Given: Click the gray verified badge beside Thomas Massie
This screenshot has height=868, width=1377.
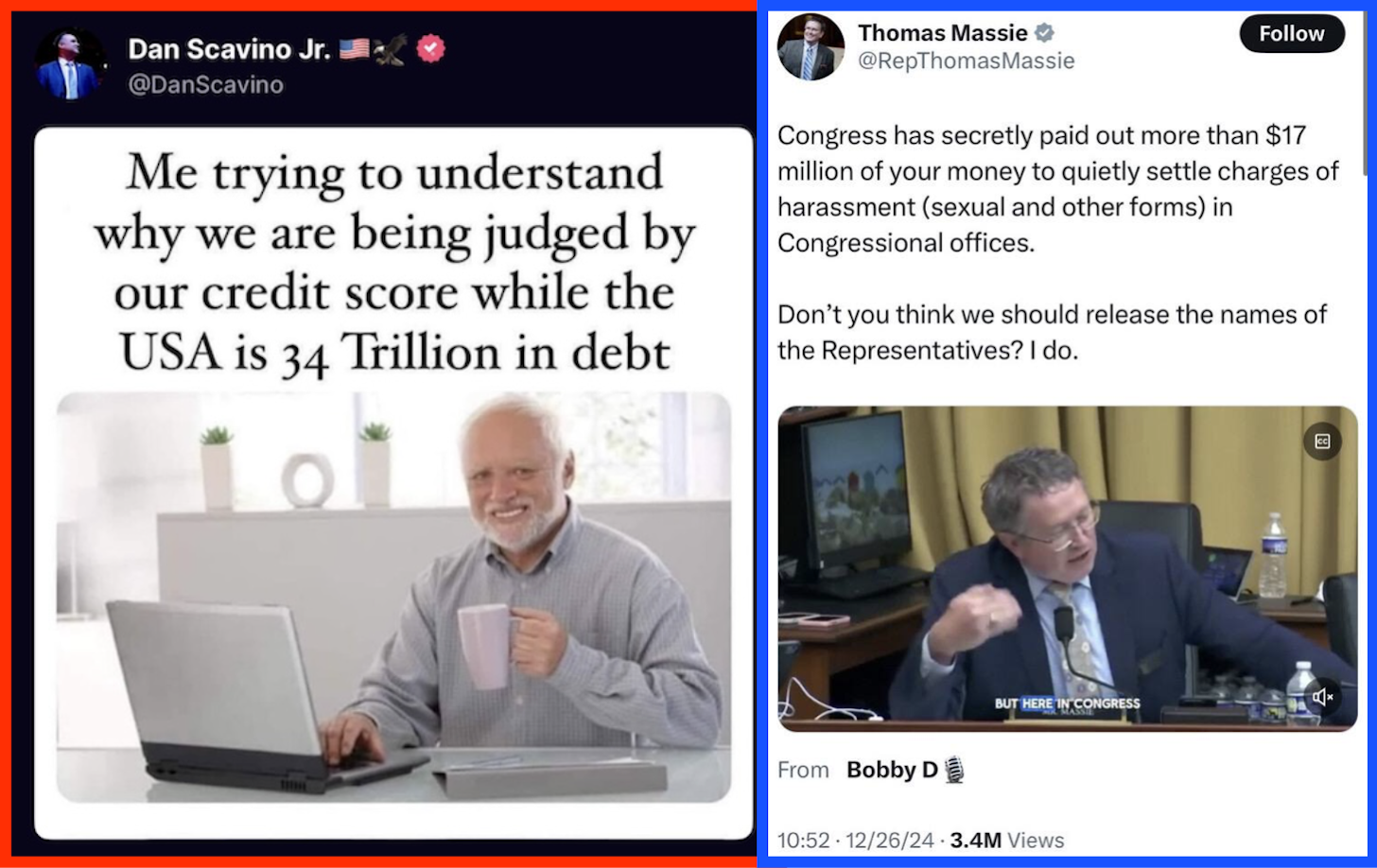Looking at the screenshot, I should [1044, 33].
